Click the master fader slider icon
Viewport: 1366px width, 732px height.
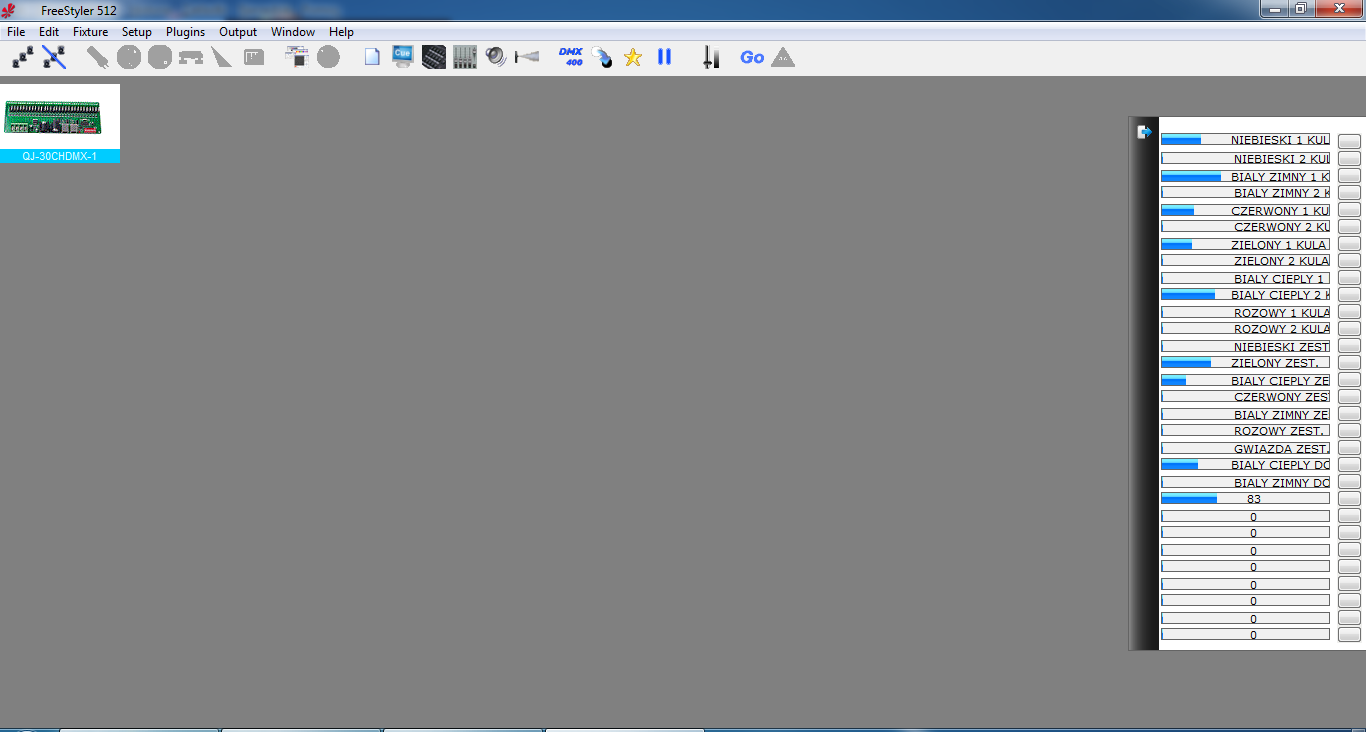[710, 57]
